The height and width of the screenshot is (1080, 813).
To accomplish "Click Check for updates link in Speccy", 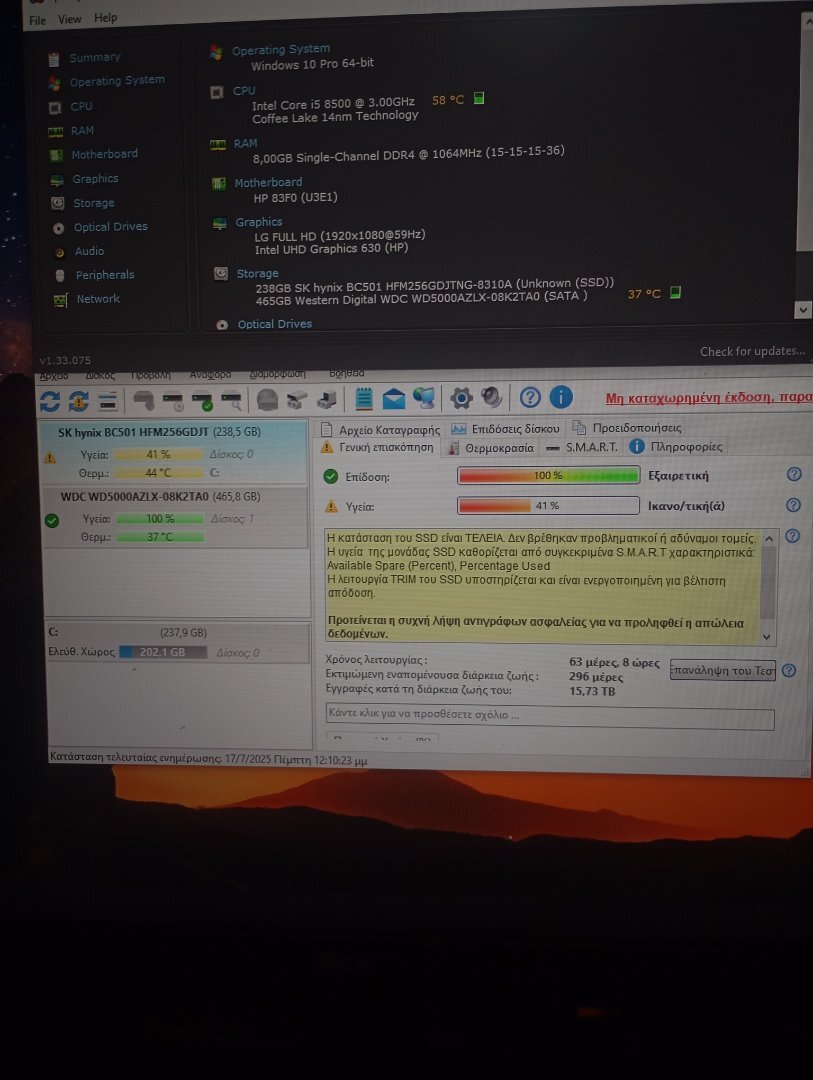I will click(x=752, y=351).
